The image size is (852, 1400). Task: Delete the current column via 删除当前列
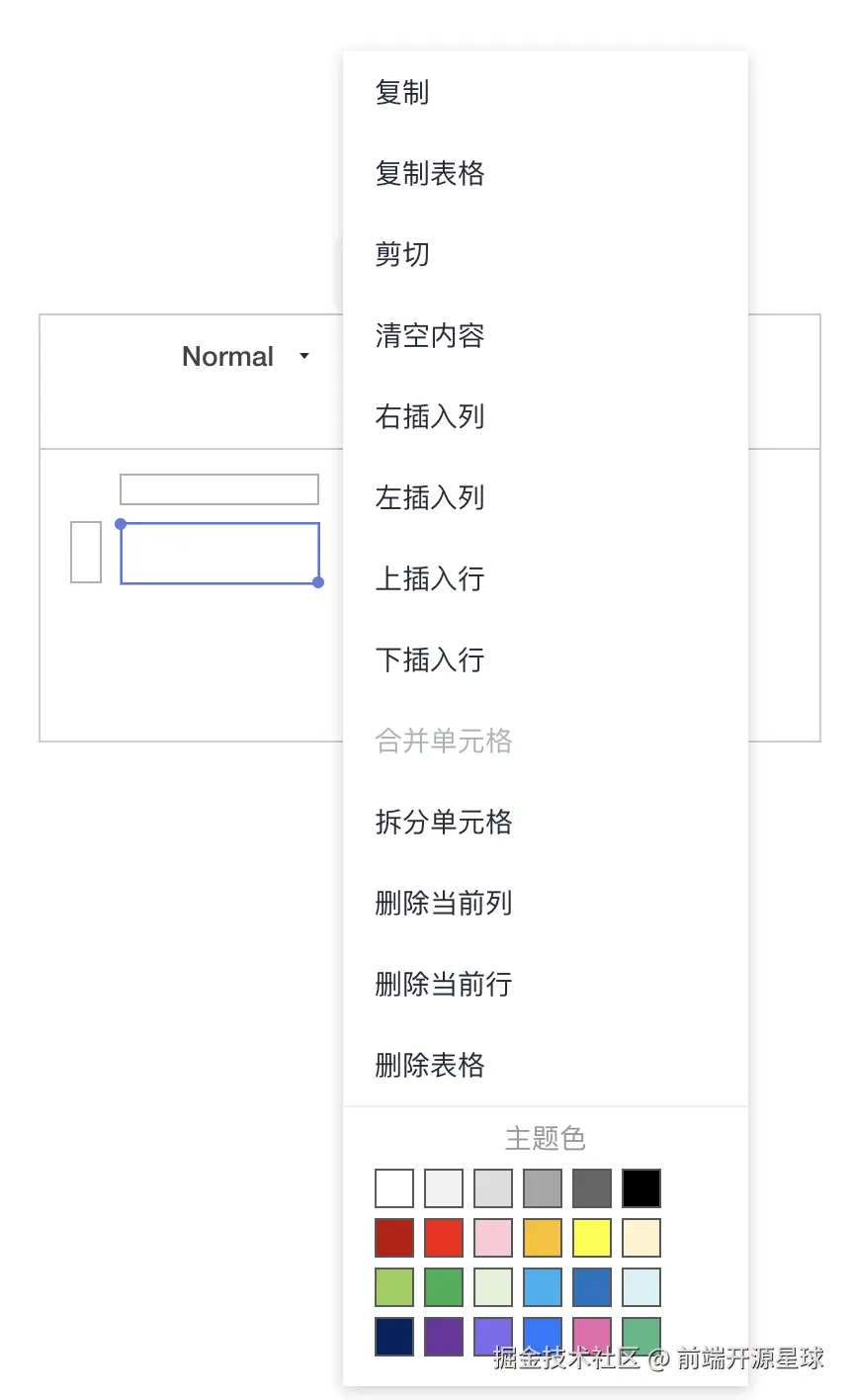[443, 903]
